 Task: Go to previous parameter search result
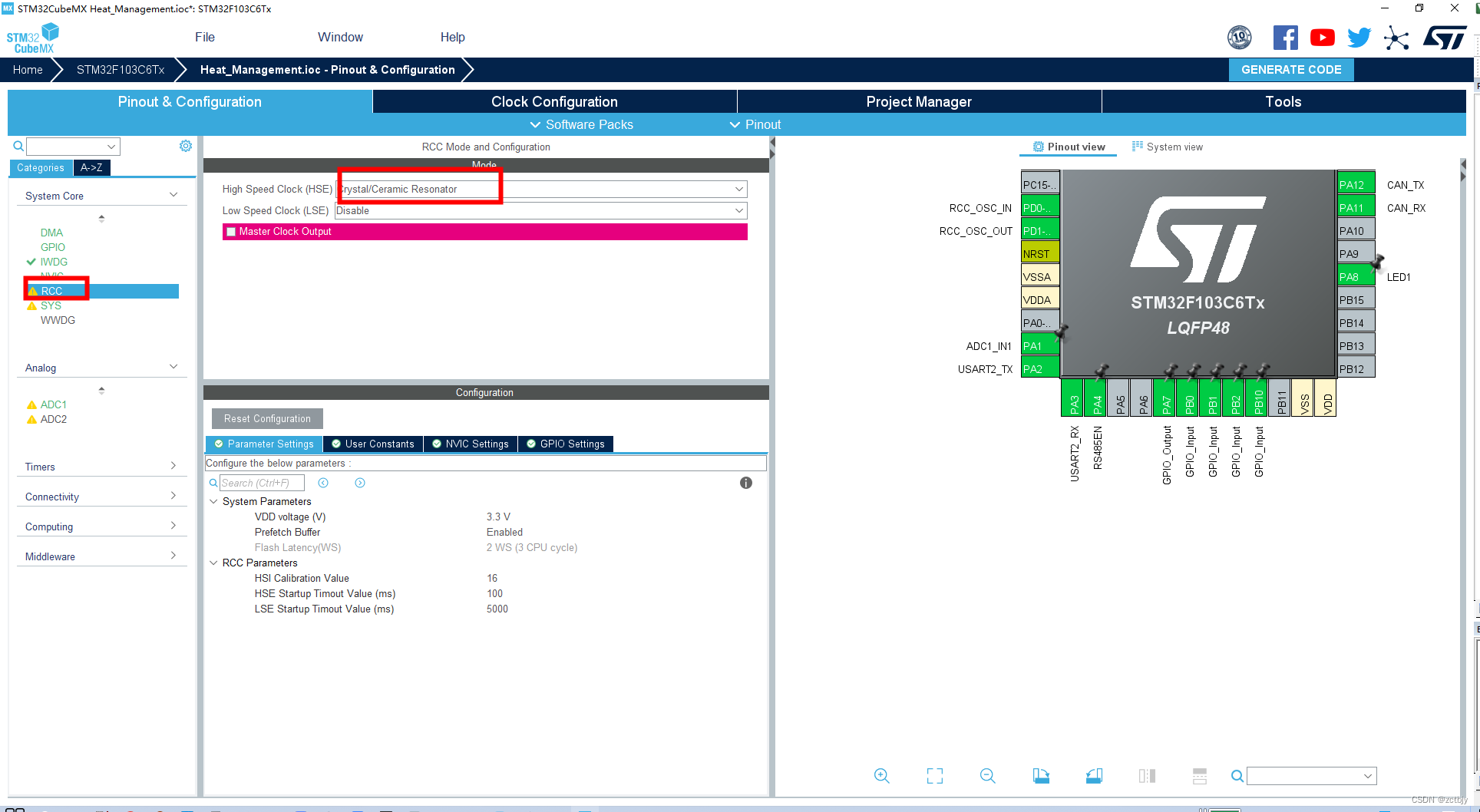pos(323,483)
